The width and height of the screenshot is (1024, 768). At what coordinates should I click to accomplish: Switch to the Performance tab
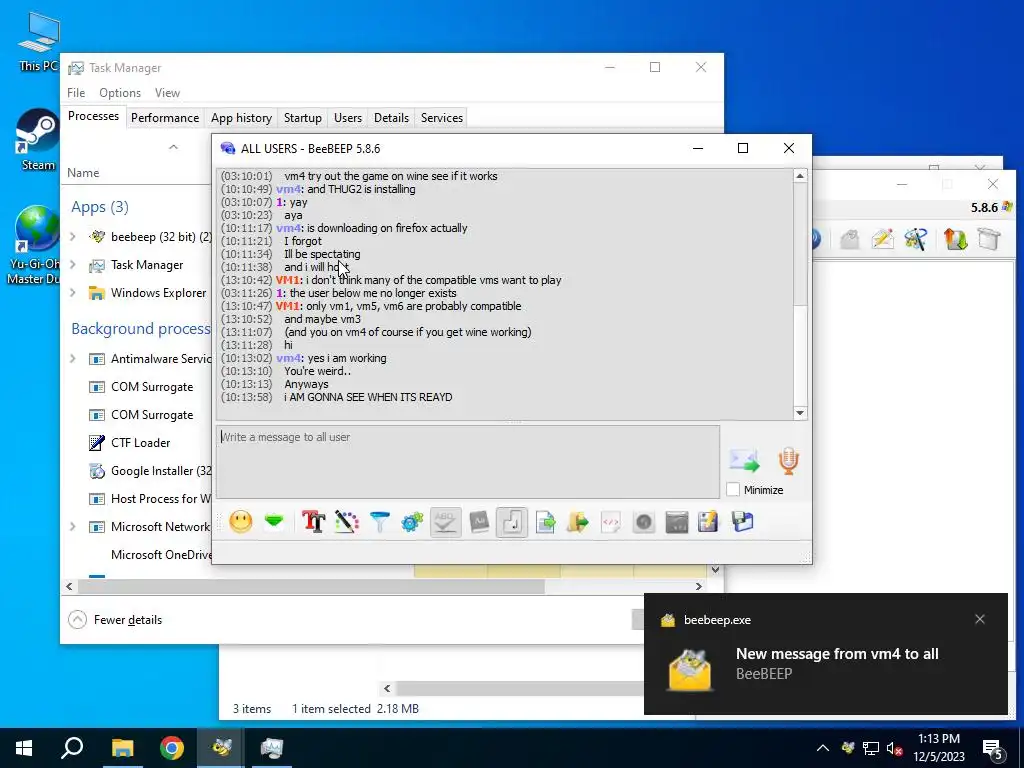pos(165,118)
